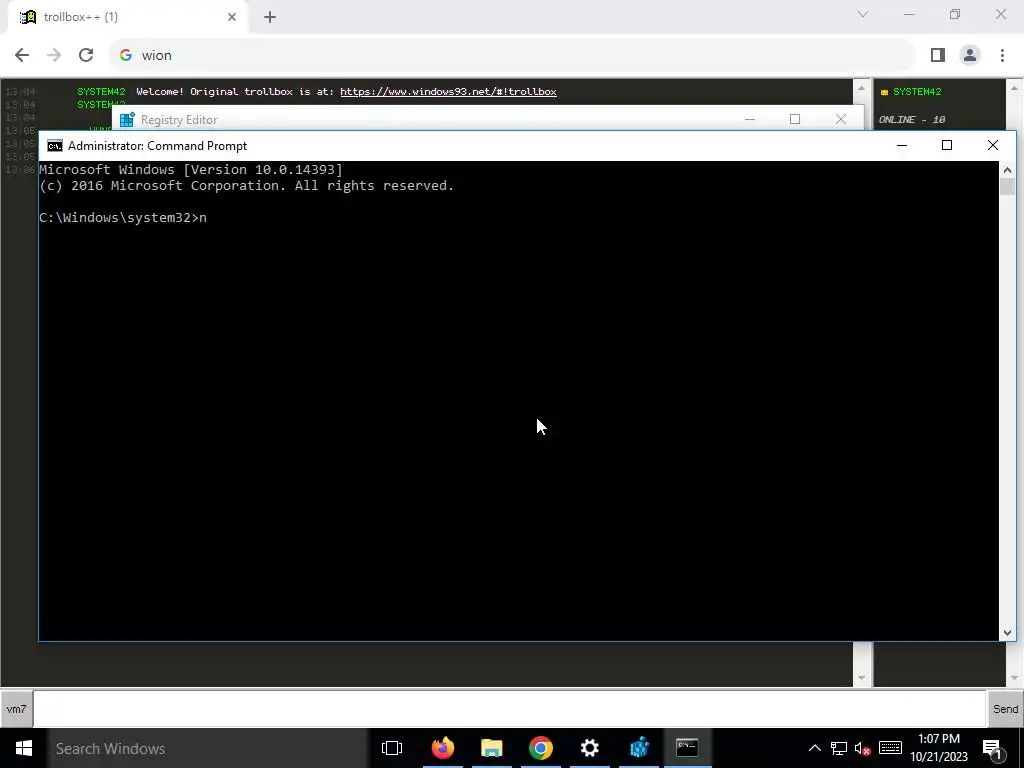Screen dimensions: 1024x768
Task: Open the Chrome three-dot menu
Action: tap(1002, 56)
